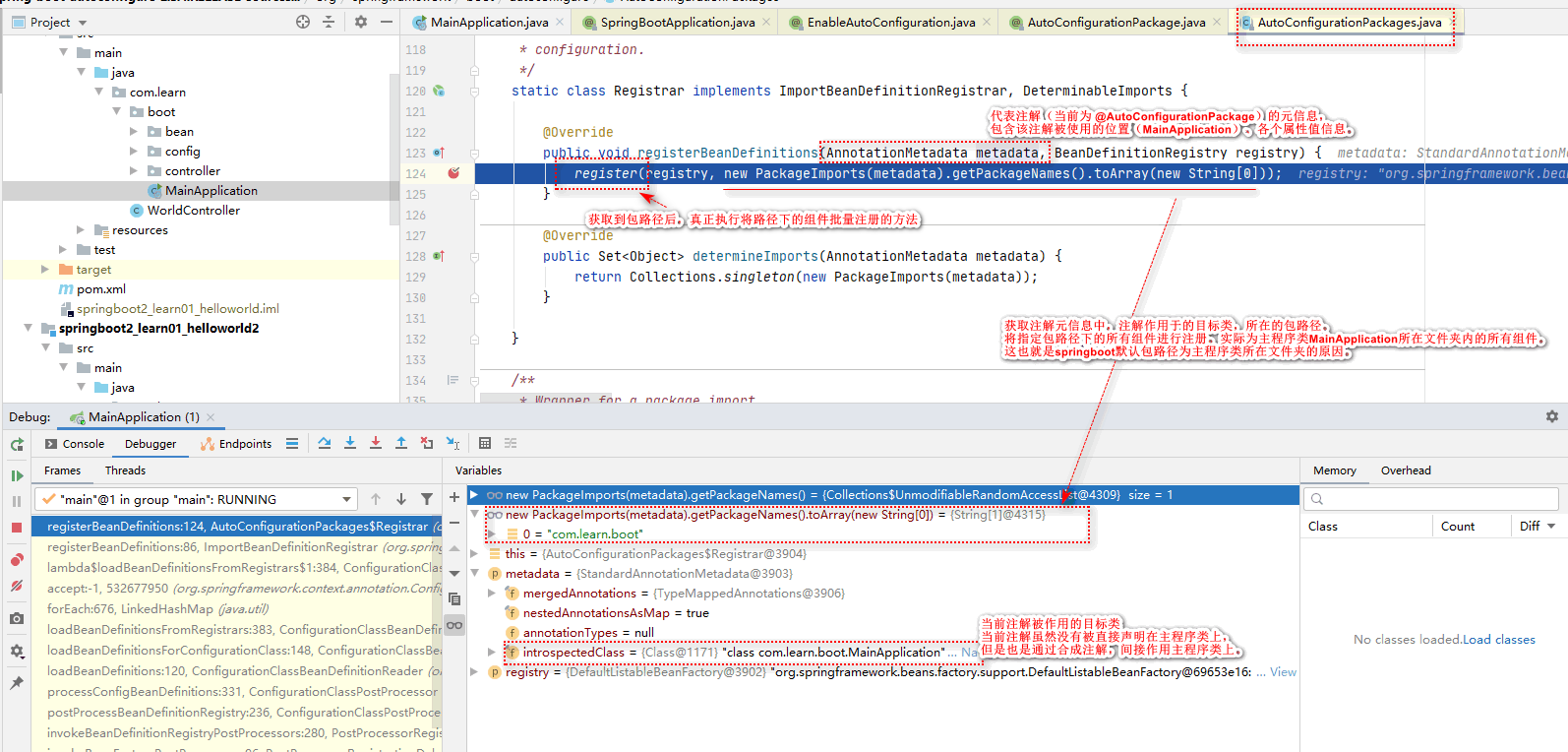Click the camera thread dump icon
Screen dimensions: 1568x752
click(x=17, y=618)
